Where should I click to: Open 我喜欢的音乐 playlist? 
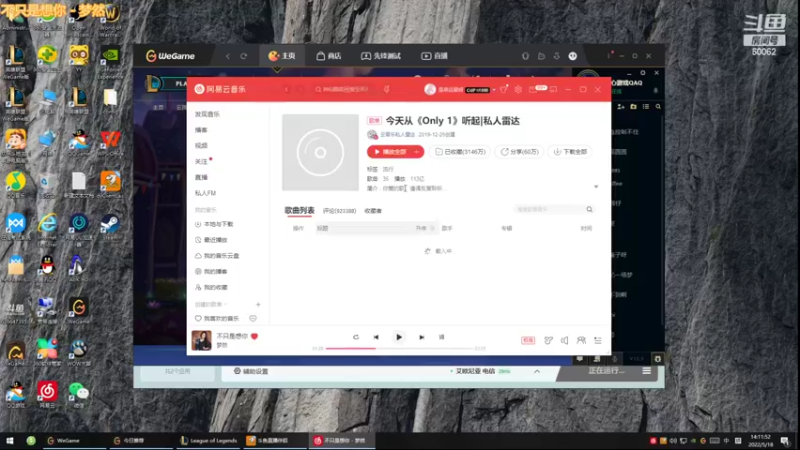point(217,318)
